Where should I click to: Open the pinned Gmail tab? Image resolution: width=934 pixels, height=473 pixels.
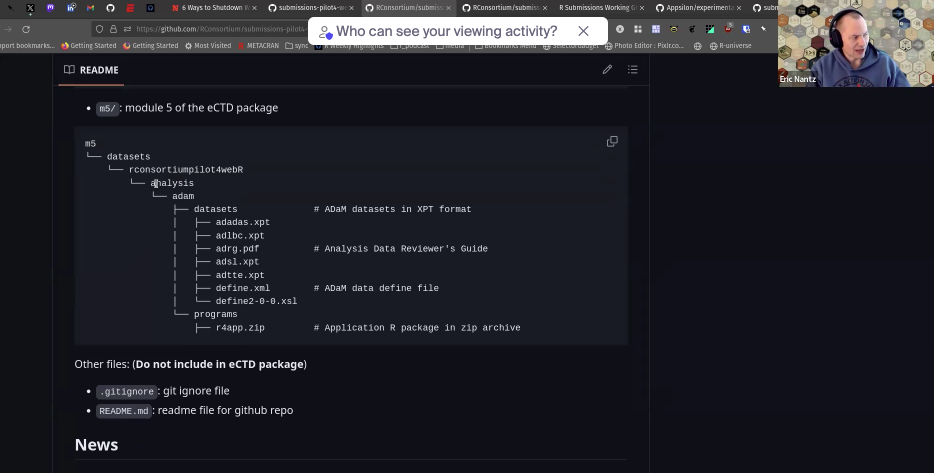(x=90, y=8)
